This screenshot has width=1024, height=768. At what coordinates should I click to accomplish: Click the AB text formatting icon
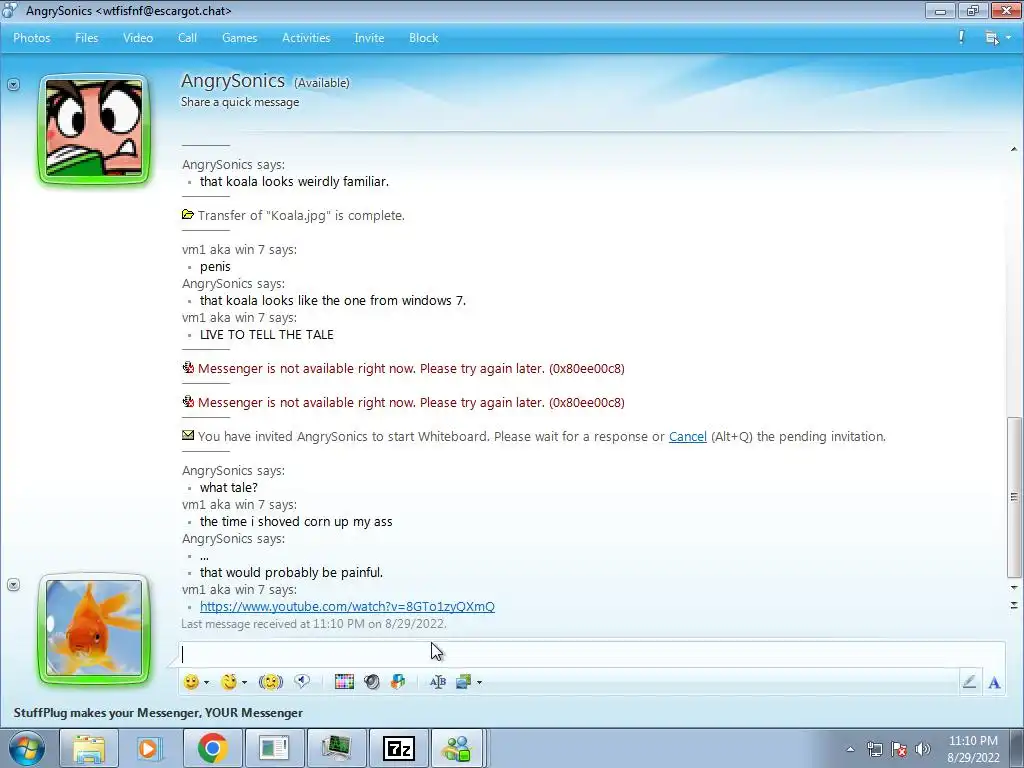pyautogui.click(x=438, y=682)
